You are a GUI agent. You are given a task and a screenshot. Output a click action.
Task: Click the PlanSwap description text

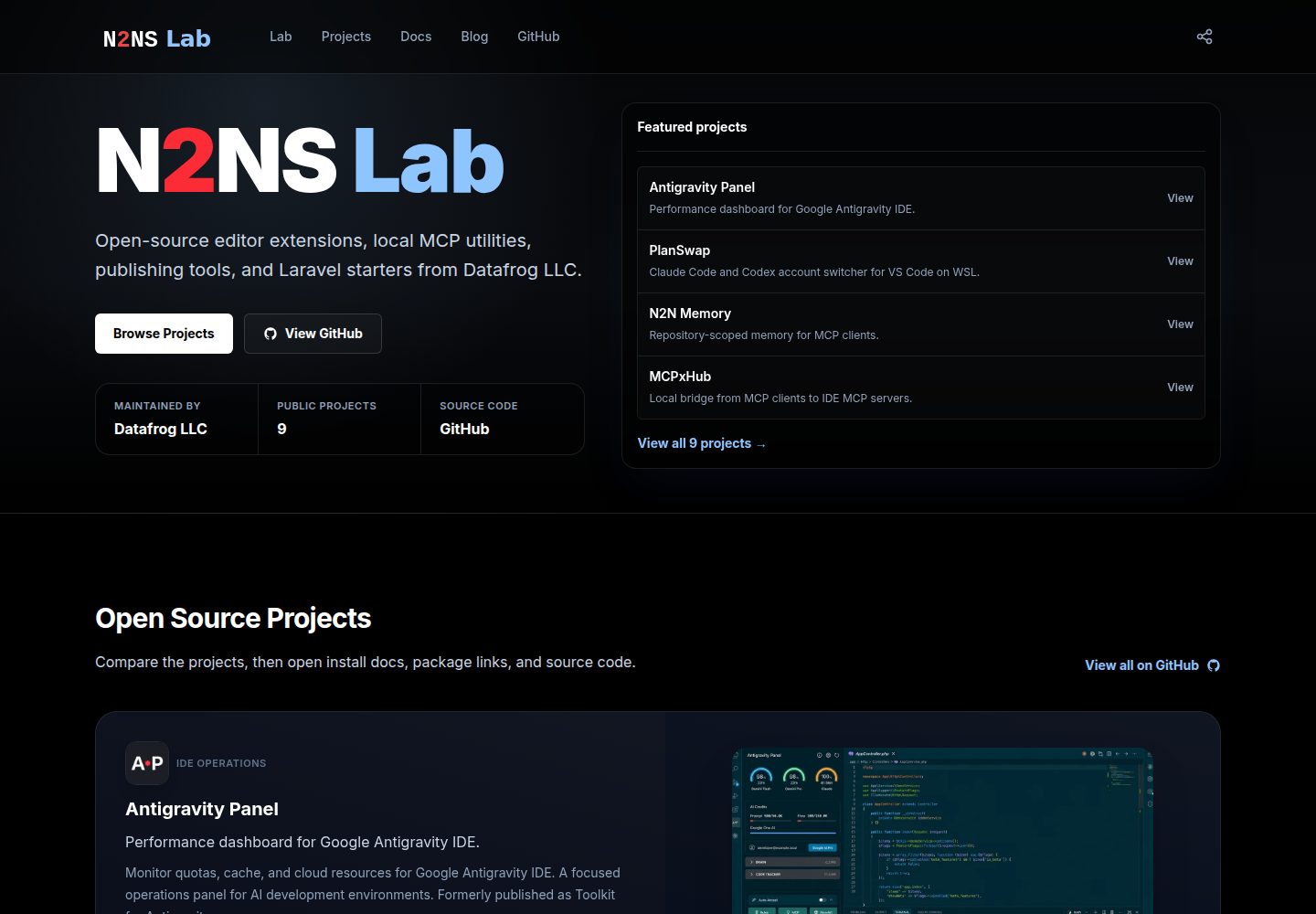point(814,272)
